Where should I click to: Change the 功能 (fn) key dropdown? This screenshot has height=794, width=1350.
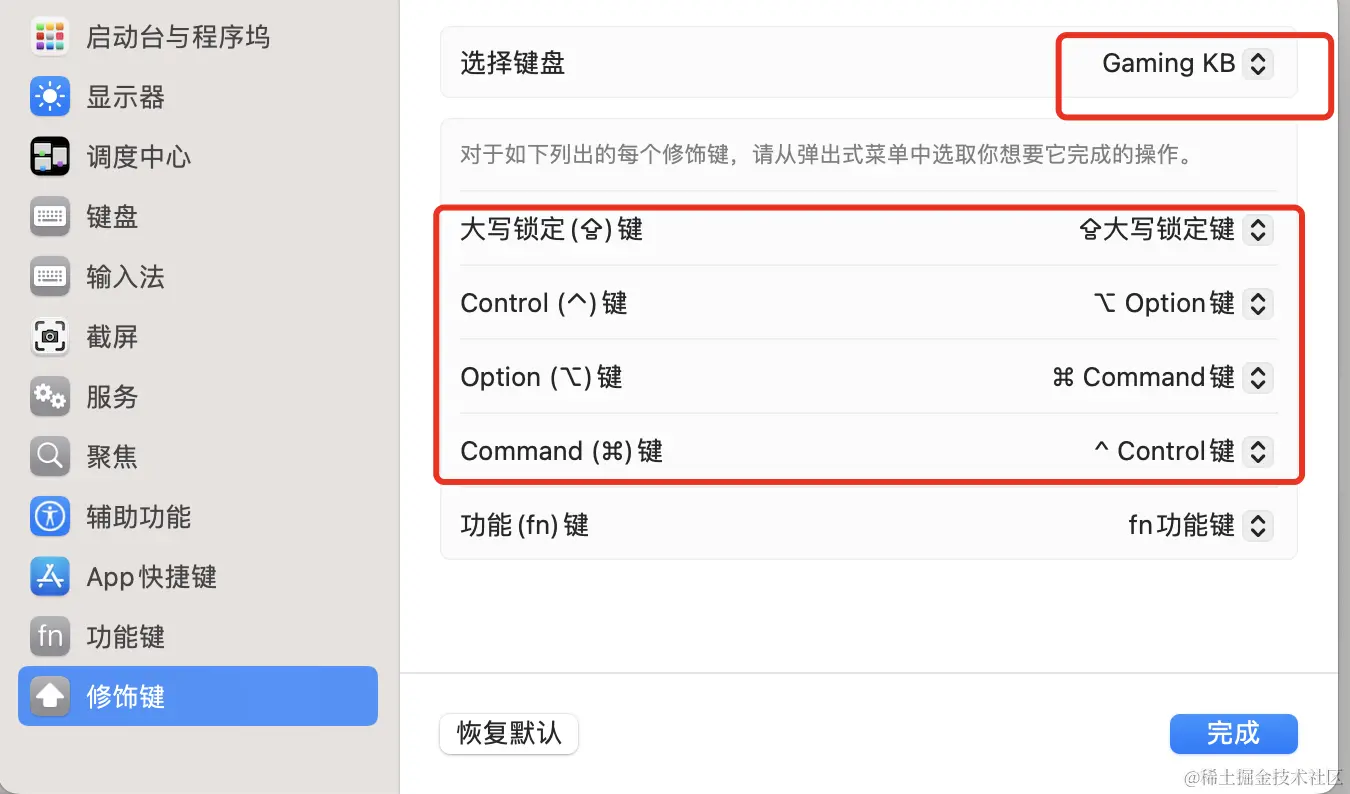(x=1200, y=525)
